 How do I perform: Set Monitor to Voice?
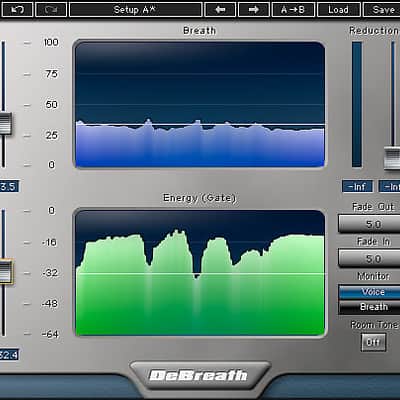point(369,292)
